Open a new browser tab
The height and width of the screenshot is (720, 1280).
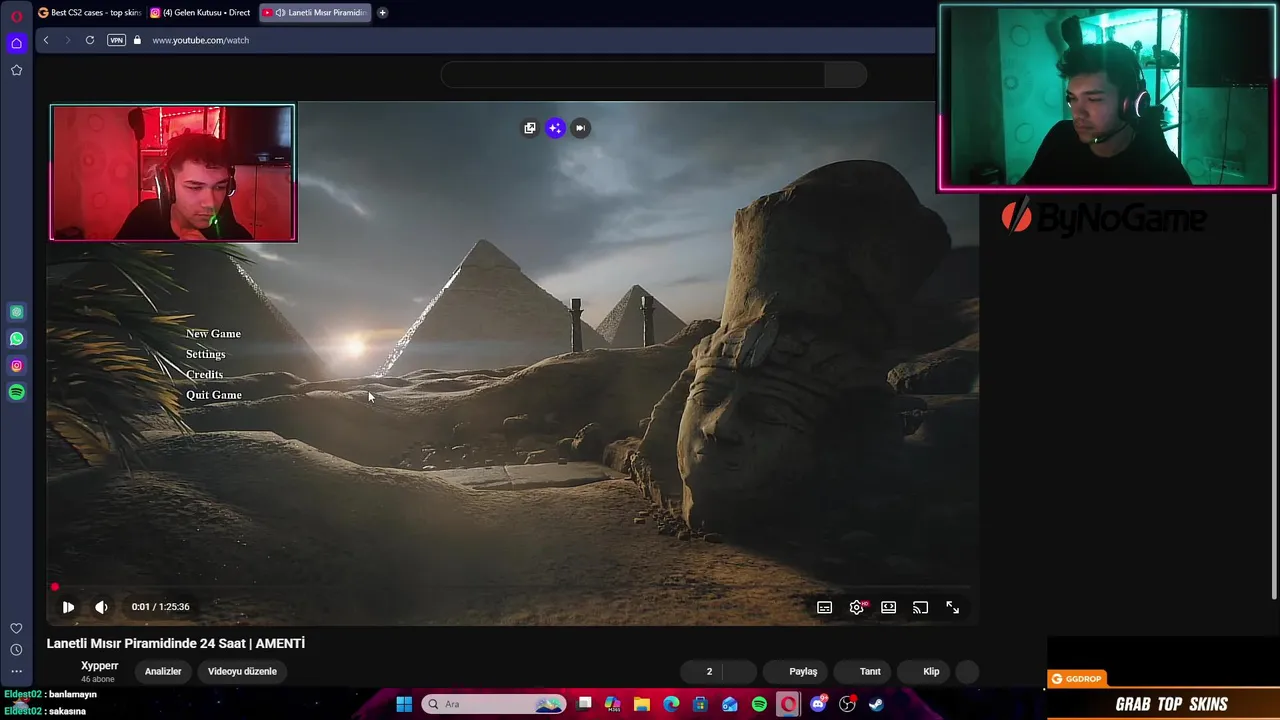point(382,13)
